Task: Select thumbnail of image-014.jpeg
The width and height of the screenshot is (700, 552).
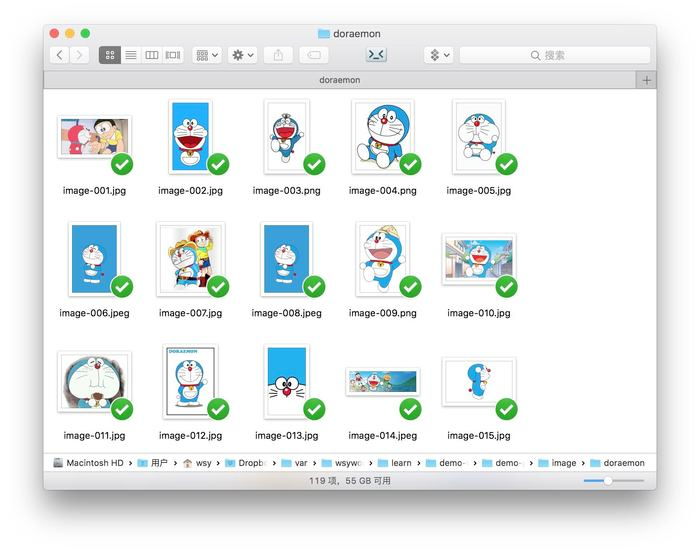Action: pyautogui.click(x=383, y=381)
